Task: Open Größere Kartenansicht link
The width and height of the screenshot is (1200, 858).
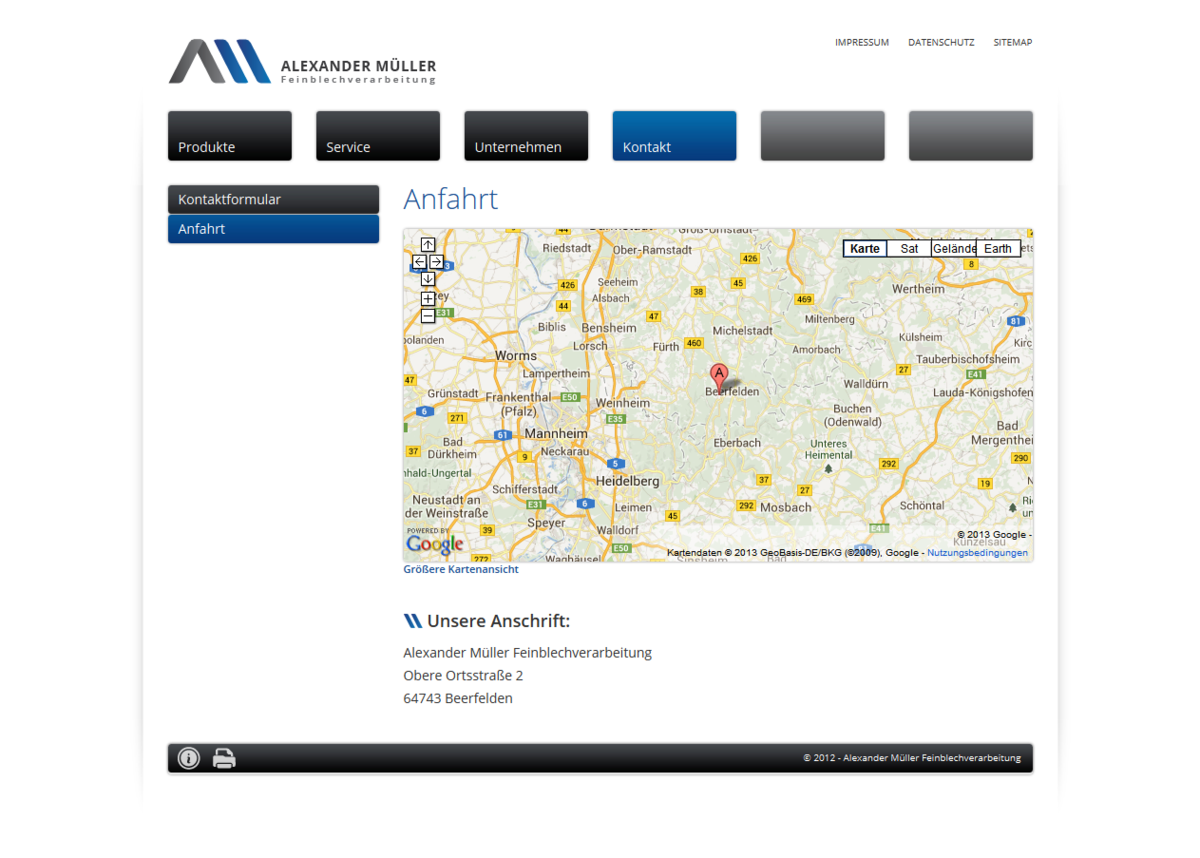Action: coord(461,569)
